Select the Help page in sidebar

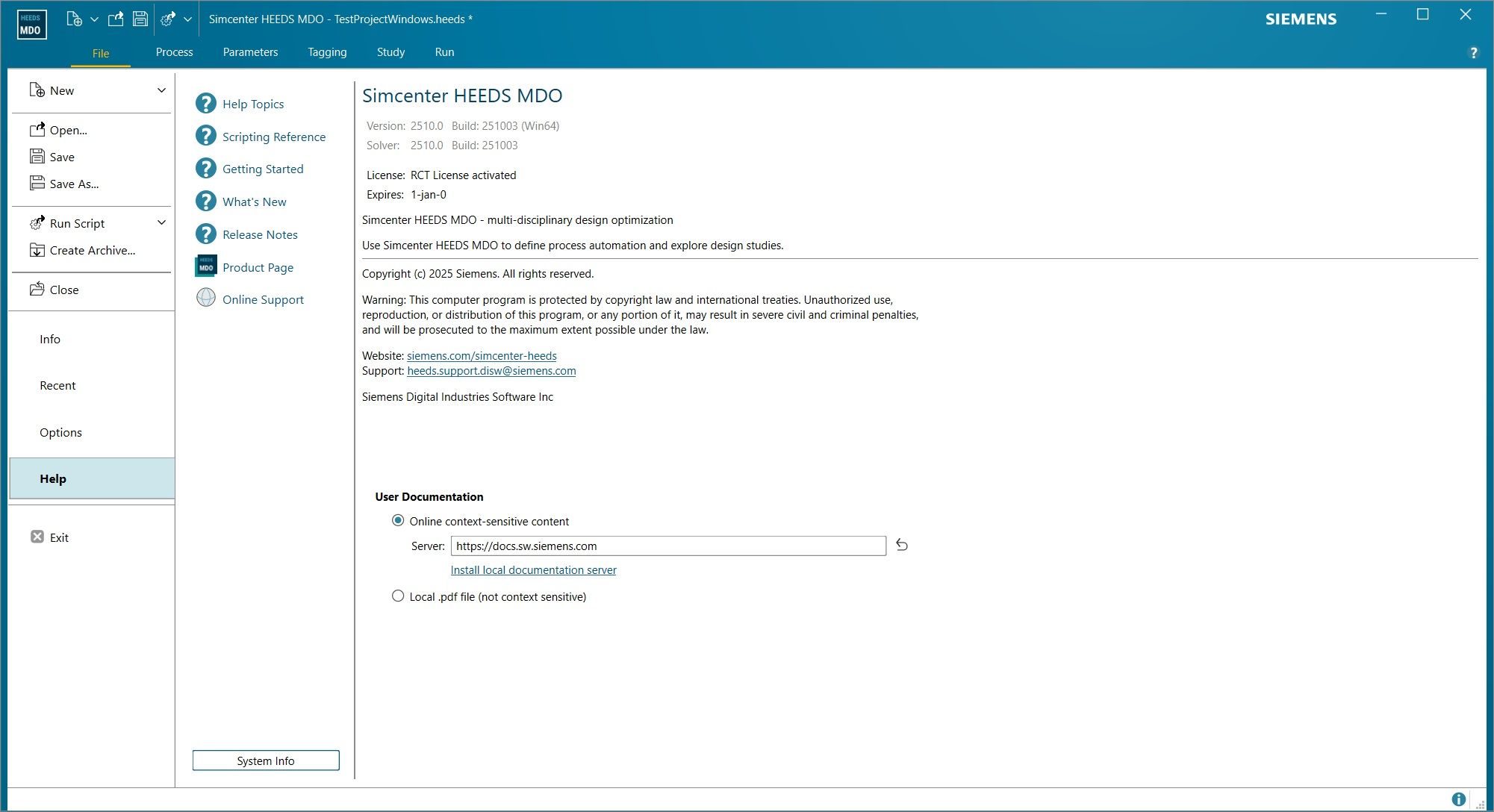(92, 478)
